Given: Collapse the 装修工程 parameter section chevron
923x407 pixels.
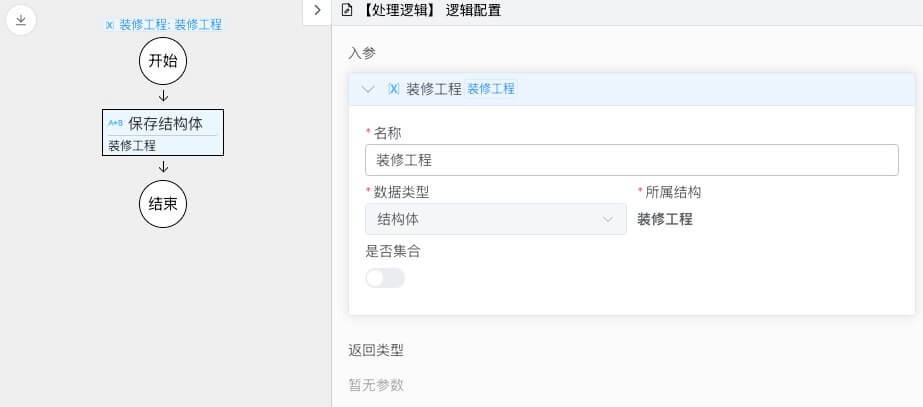Looking at the screenshot, I should tap(368, 90).
